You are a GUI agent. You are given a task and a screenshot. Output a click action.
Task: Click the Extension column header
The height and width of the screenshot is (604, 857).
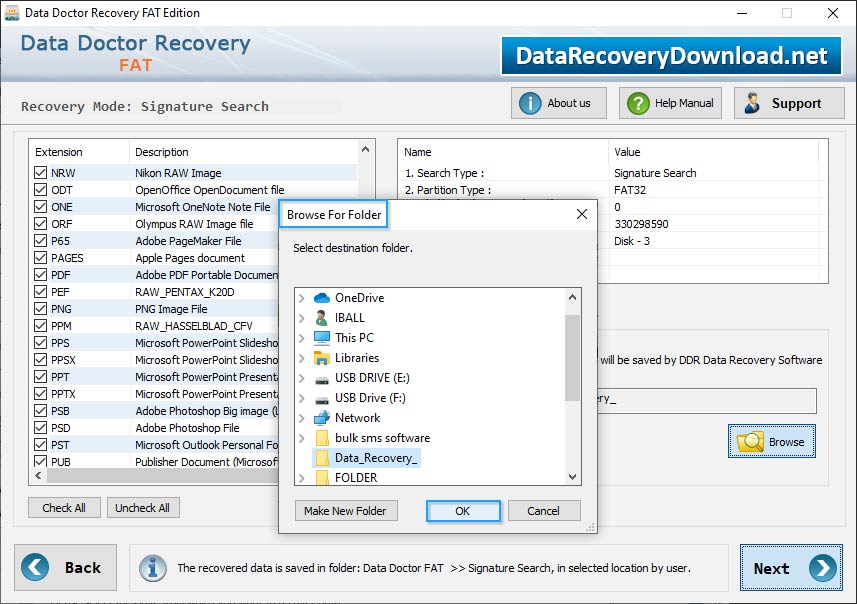click(x=79, y=152)
